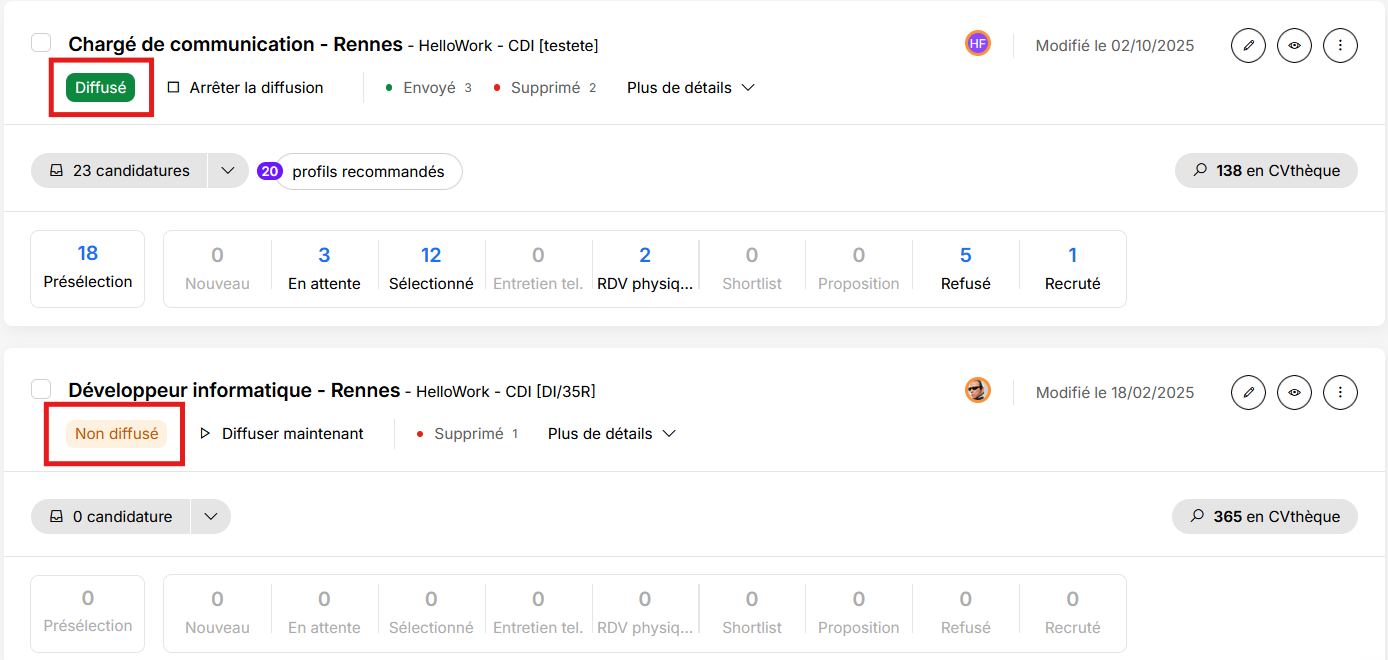Expand Plus de détails for Chargé de communication
This screenshot has width=1388, height=660.
pyautogui.click(x=690, y=88)
